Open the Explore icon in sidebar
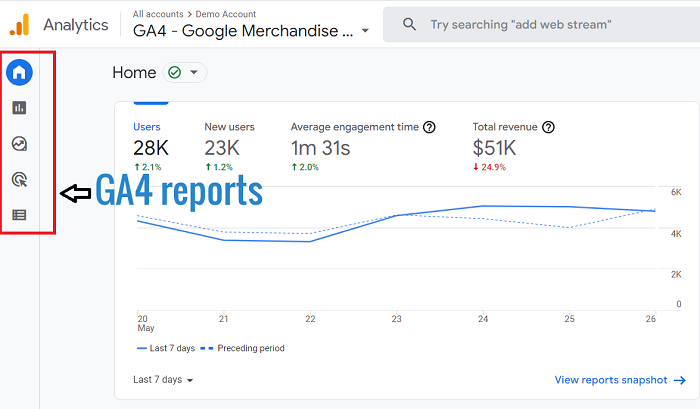 tap(19, 144)
